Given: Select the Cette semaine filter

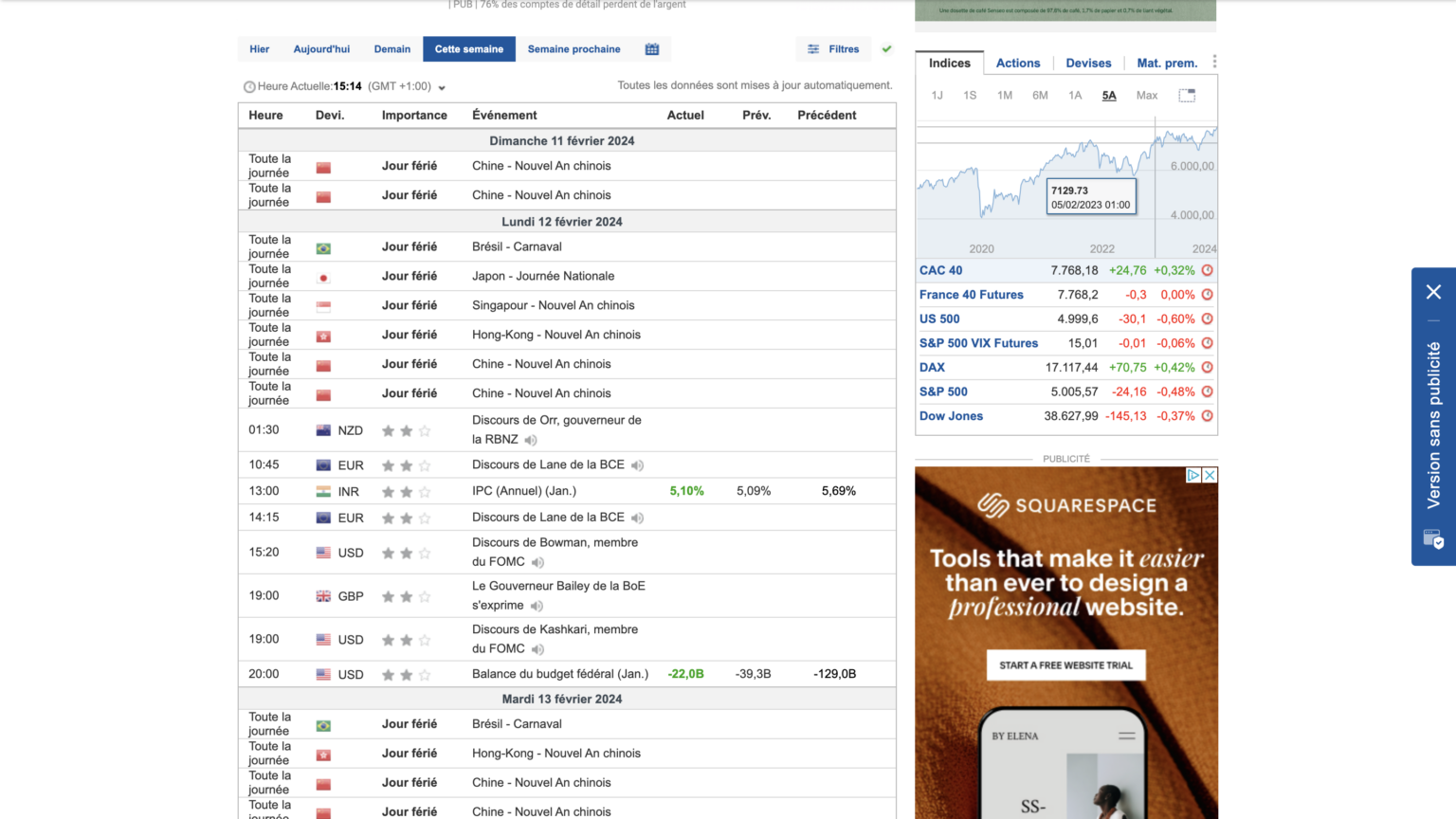Looking at the screenshot, I should coord(468,48).
